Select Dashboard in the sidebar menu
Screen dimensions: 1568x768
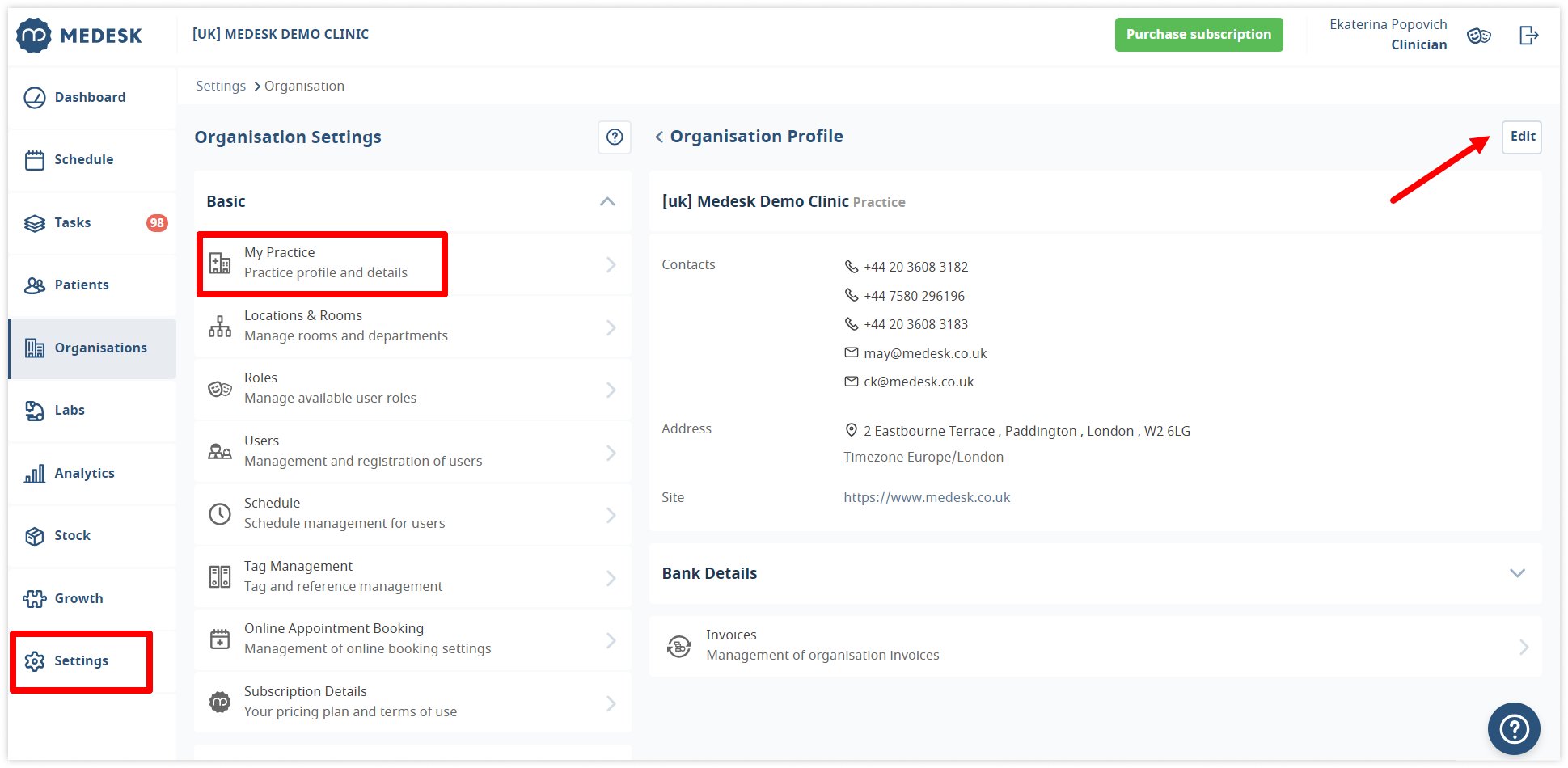click(x=92, y=98)
